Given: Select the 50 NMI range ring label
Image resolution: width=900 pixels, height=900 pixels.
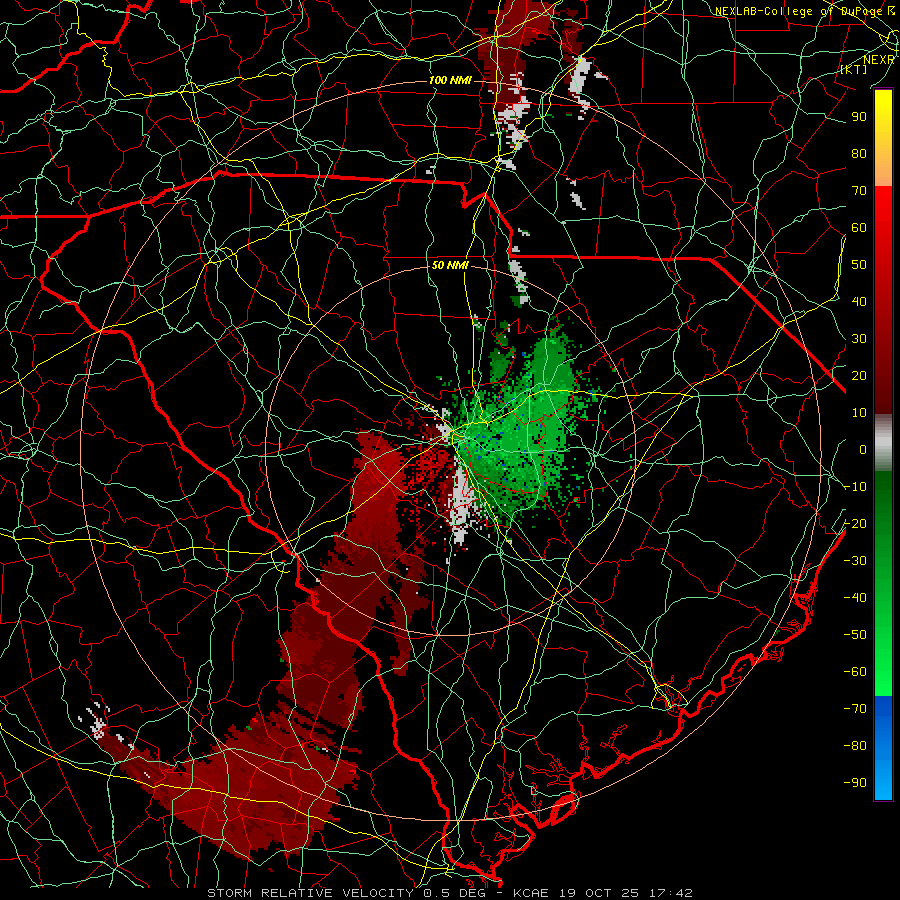Looking at the screenshot, I should [x=450, y=265].
